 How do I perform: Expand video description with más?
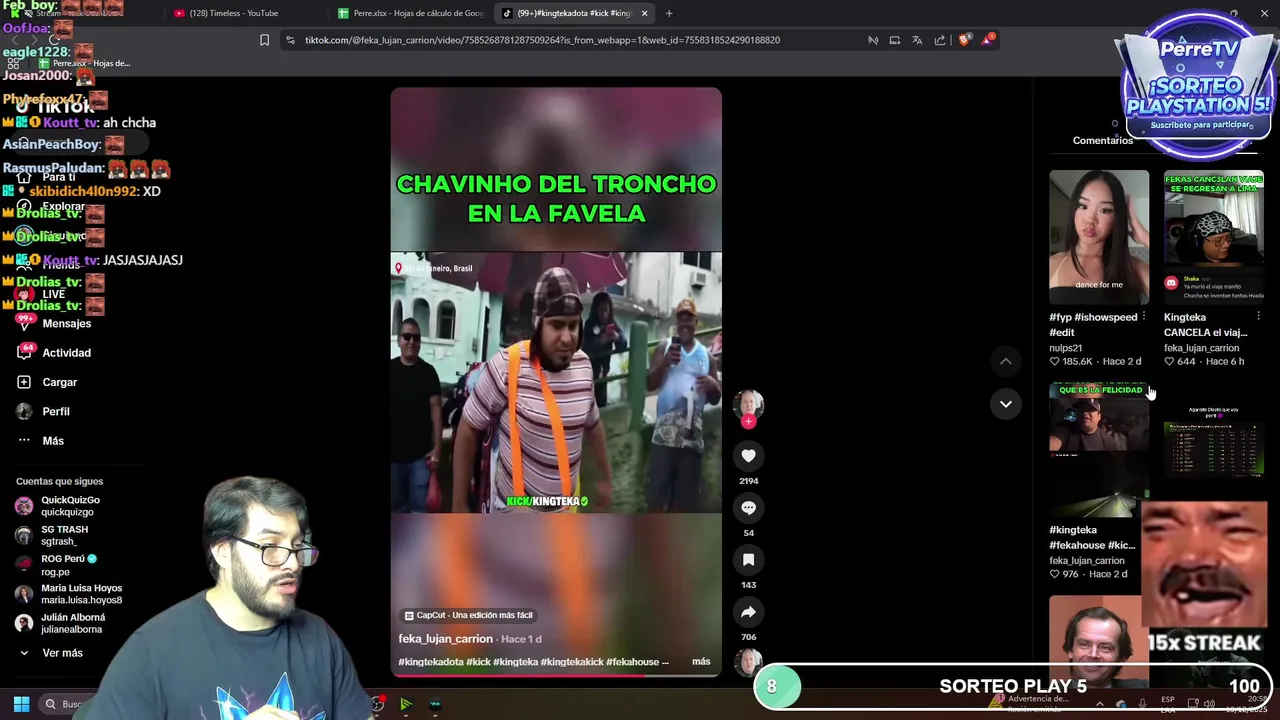tap(701, 661)
